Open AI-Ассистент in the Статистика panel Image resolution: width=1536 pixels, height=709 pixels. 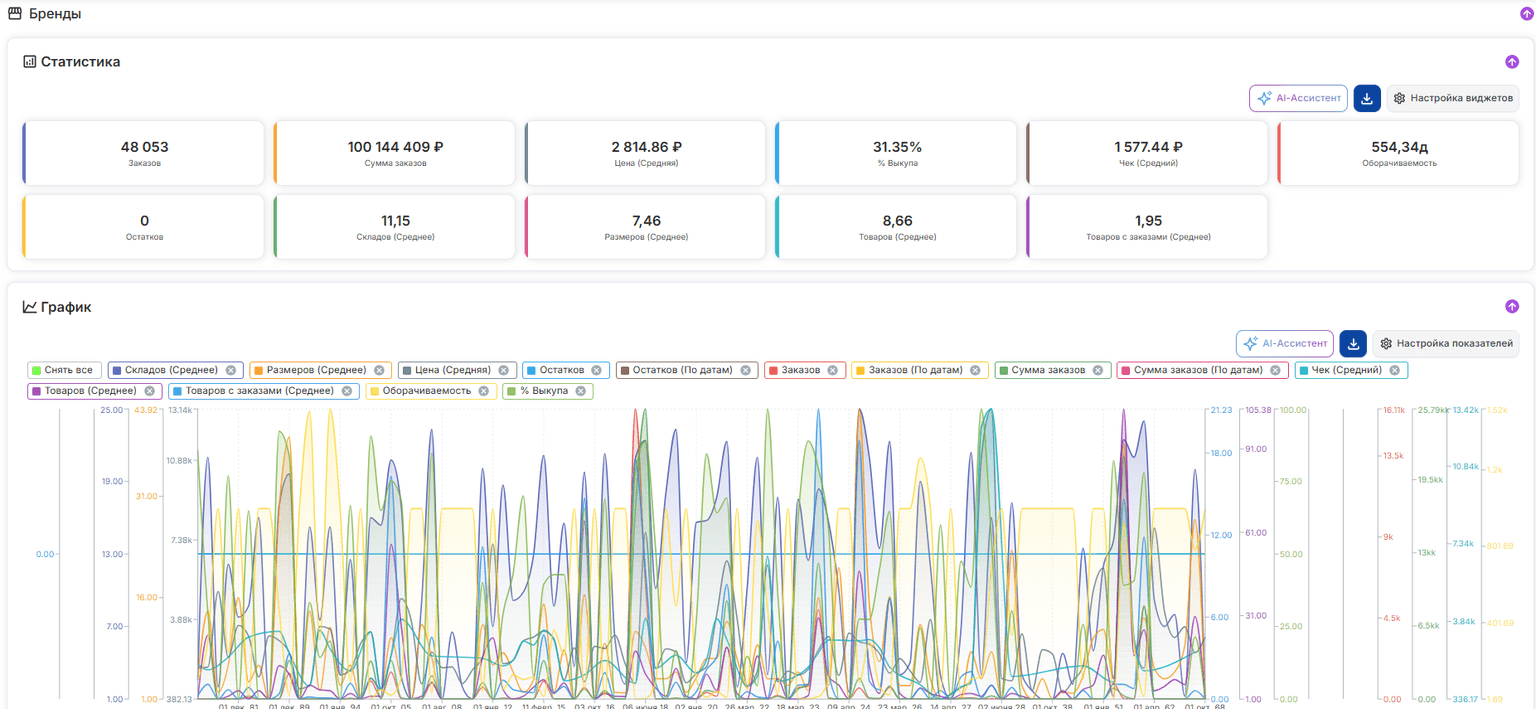tap(1298, 98)
